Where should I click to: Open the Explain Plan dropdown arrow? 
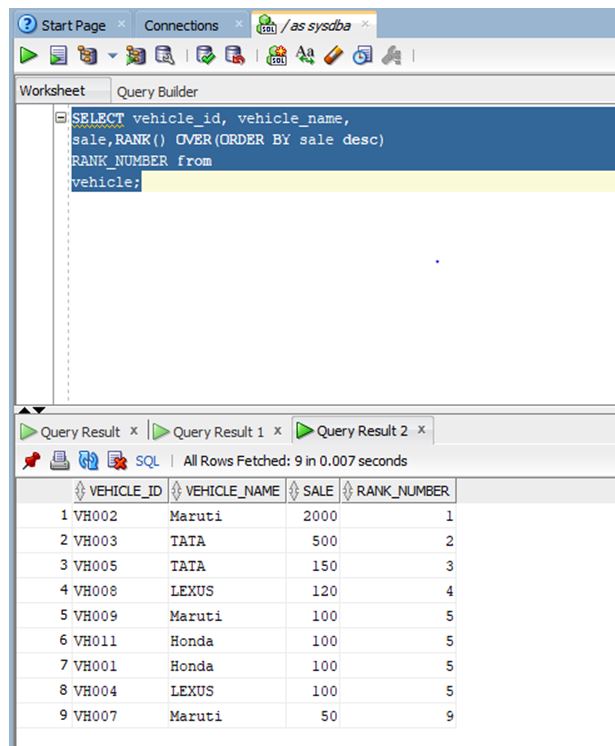click(x=112, y=56)
